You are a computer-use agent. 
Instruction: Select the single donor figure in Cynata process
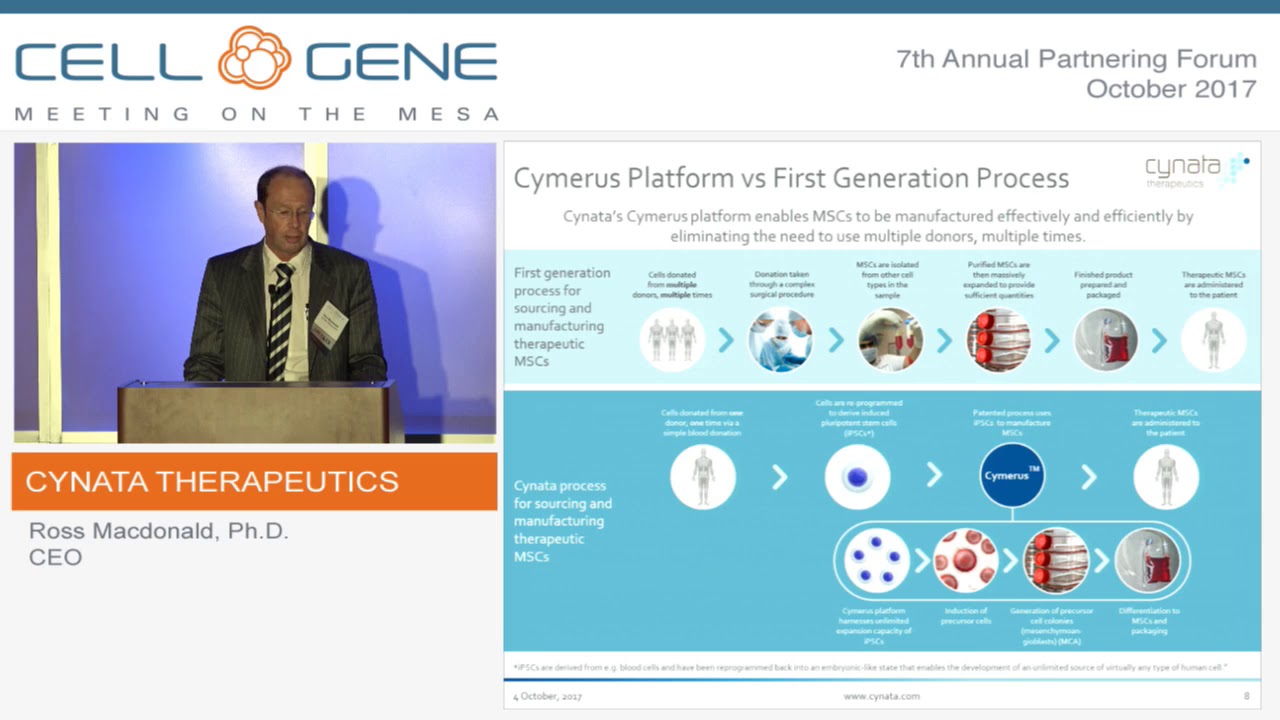click(x=703, y=476)
